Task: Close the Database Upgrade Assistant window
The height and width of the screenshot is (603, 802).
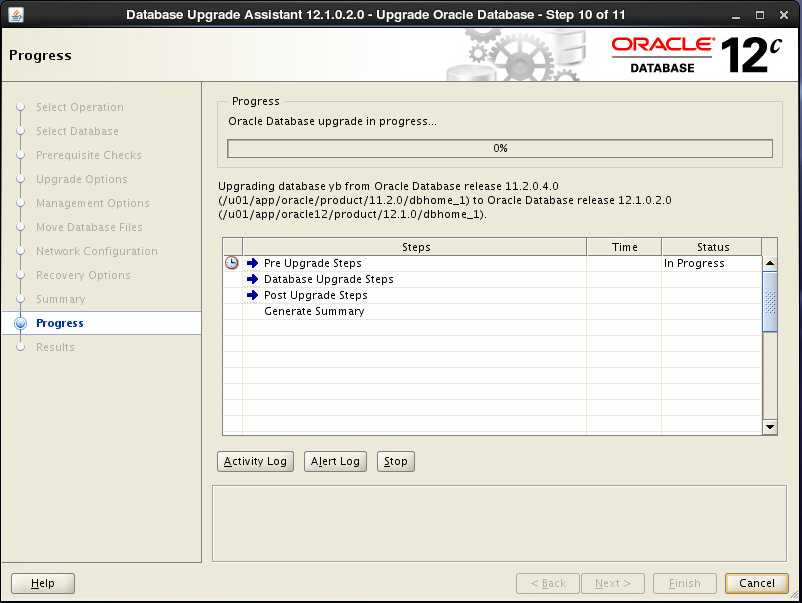Action: [784, 15]
